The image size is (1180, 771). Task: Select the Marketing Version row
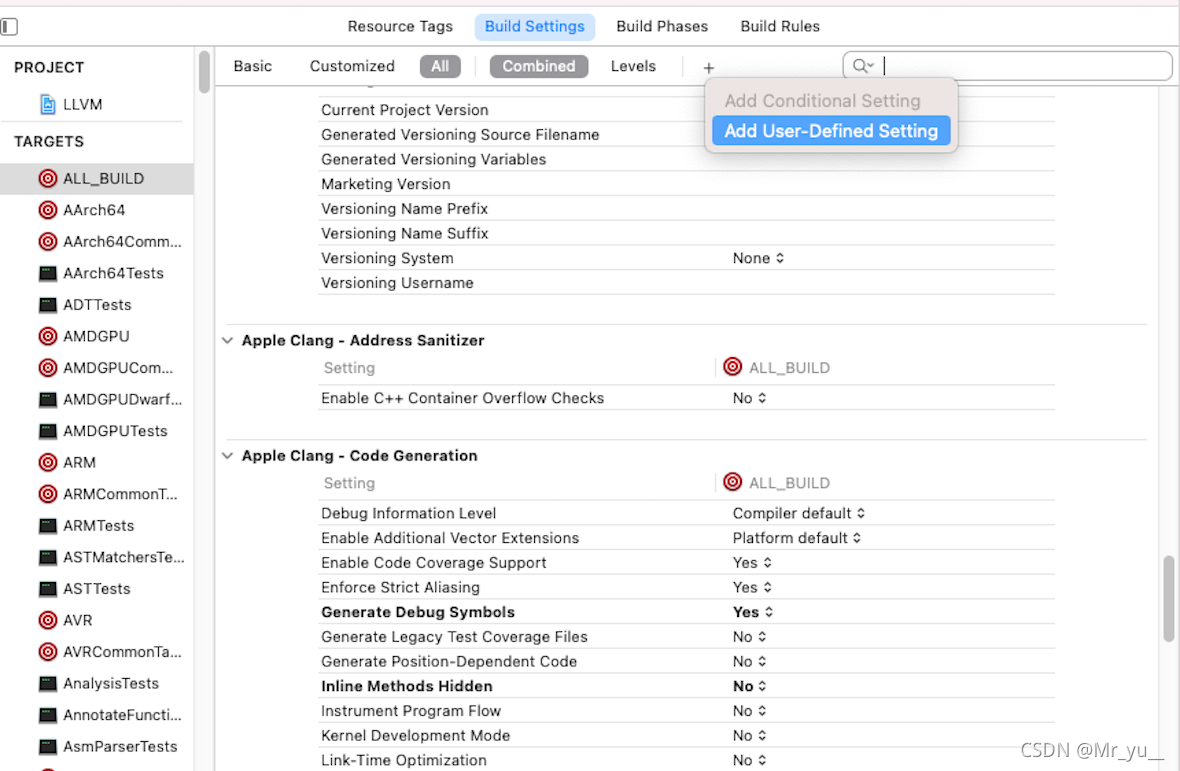point(686,184)
